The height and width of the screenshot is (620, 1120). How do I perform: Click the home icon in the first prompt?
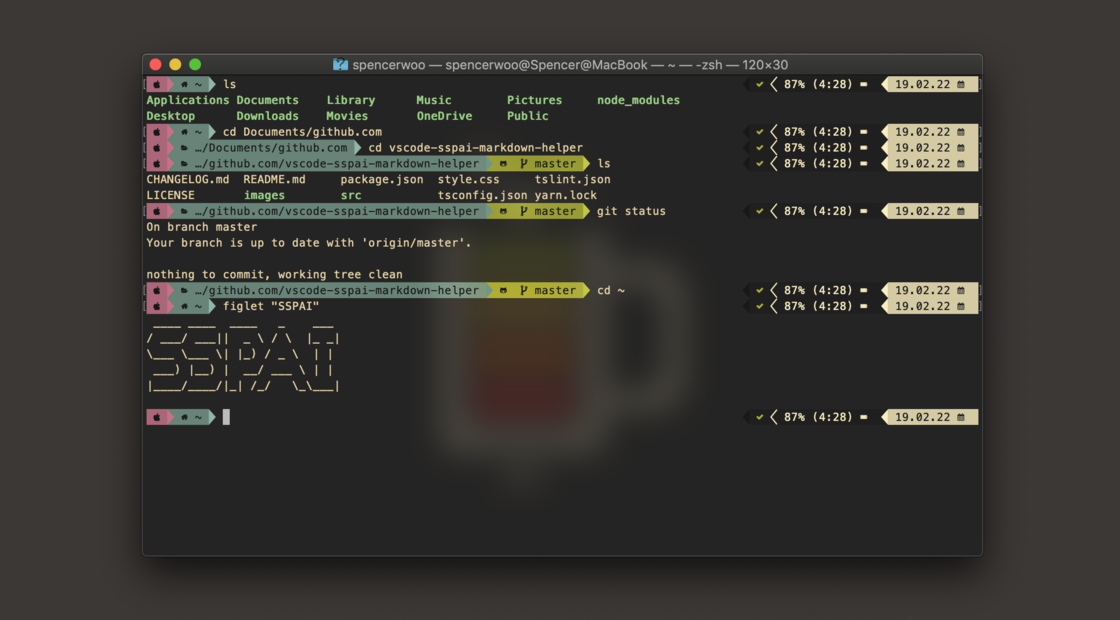[x=184, y=84]
